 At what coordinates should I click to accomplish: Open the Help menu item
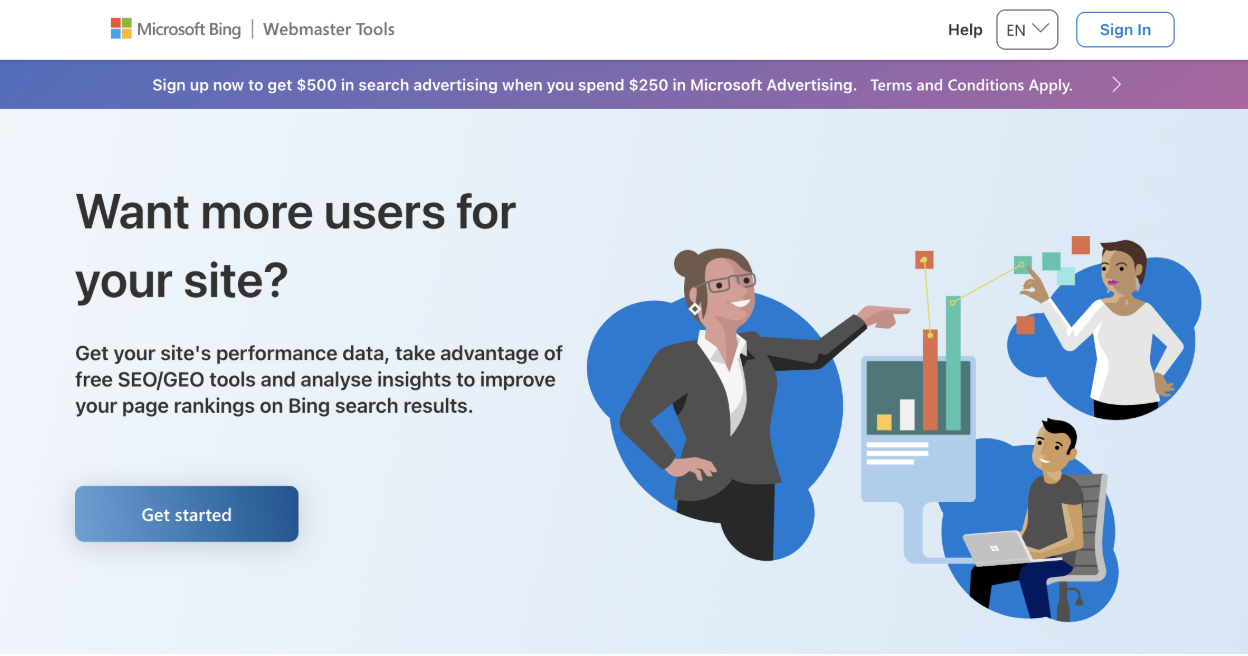click(965, 30)
